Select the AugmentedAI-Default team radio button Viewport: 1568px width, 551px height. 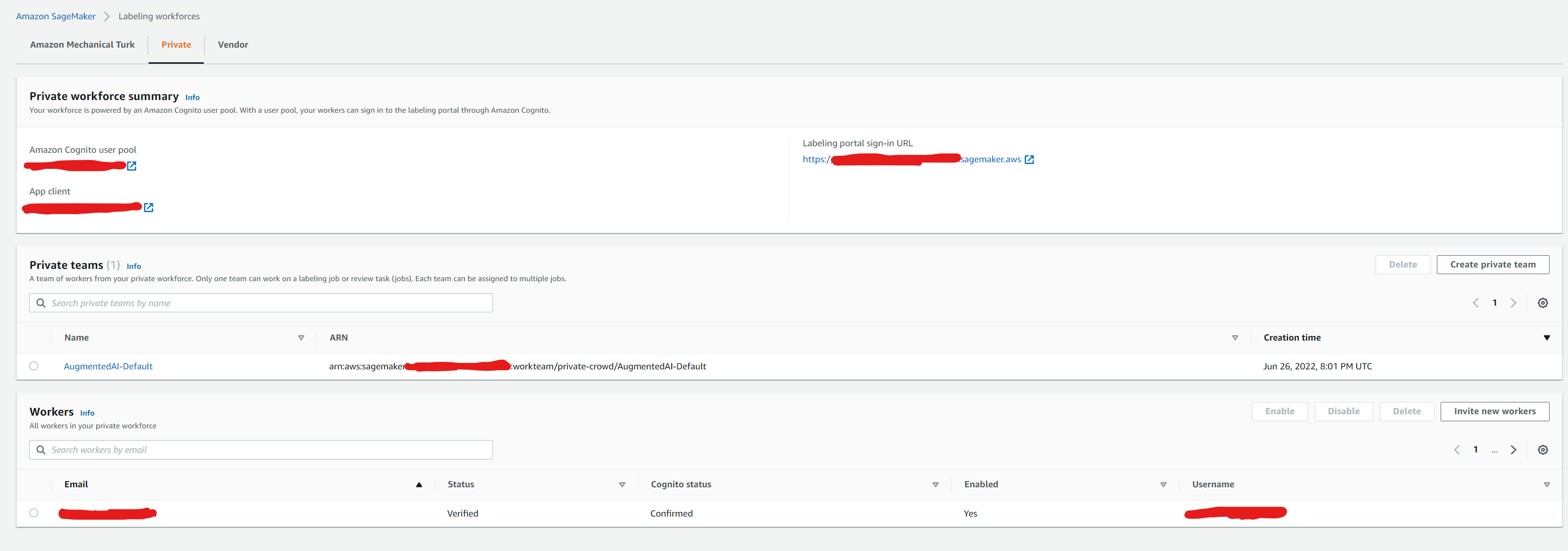pyautogui.click(x=33, y=366)
